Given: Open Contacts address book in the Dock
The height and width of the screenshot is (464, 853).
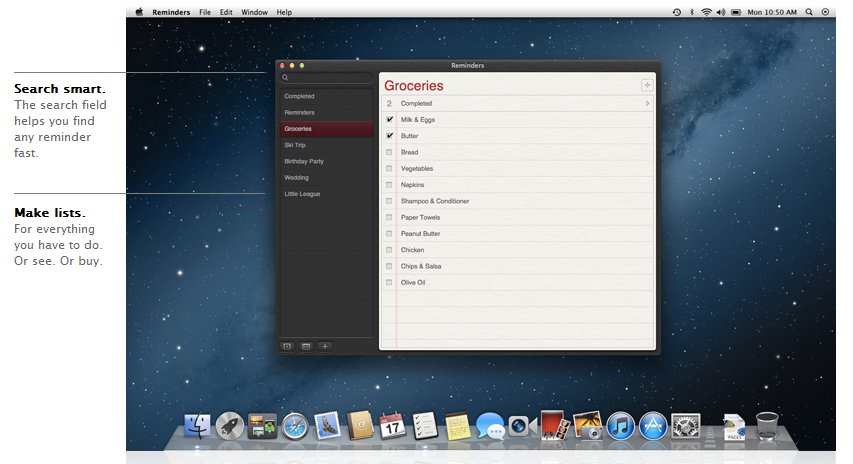Looking at the screenshot, I should click(360, 426).
